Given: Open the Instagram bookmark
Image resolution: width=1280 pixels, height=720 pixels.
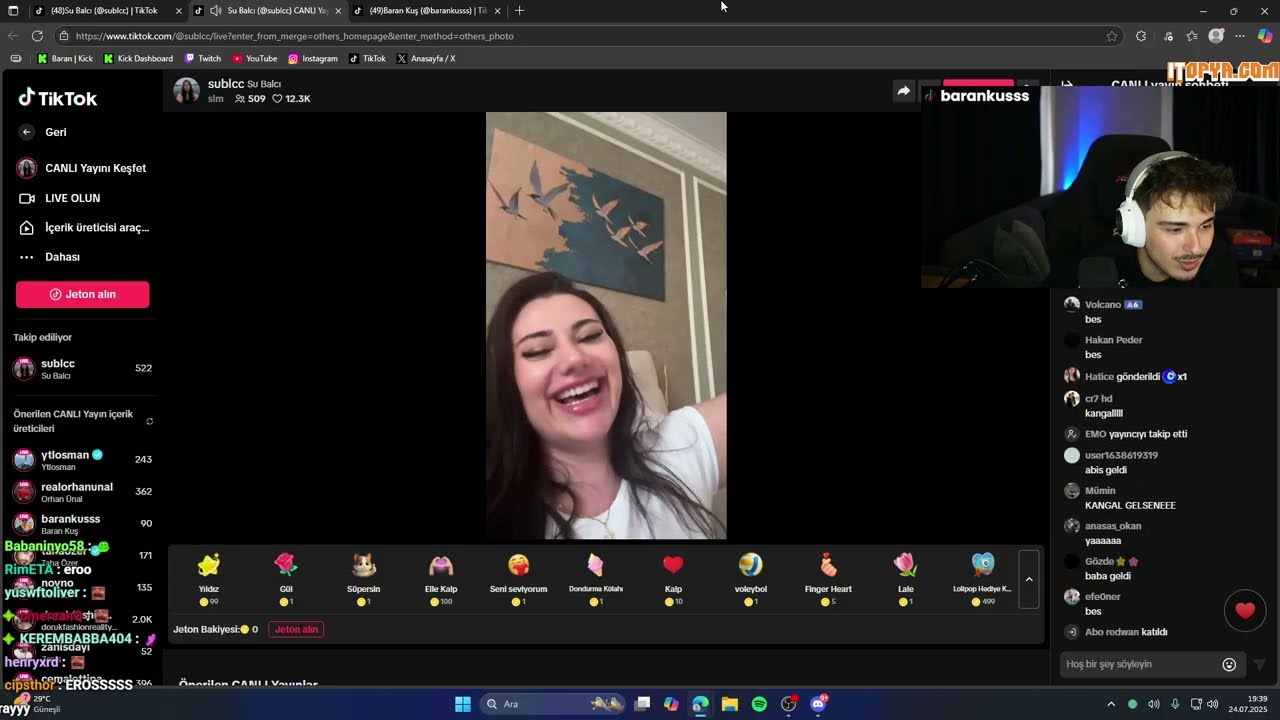Looking at the screenshot, I should 313,59.
